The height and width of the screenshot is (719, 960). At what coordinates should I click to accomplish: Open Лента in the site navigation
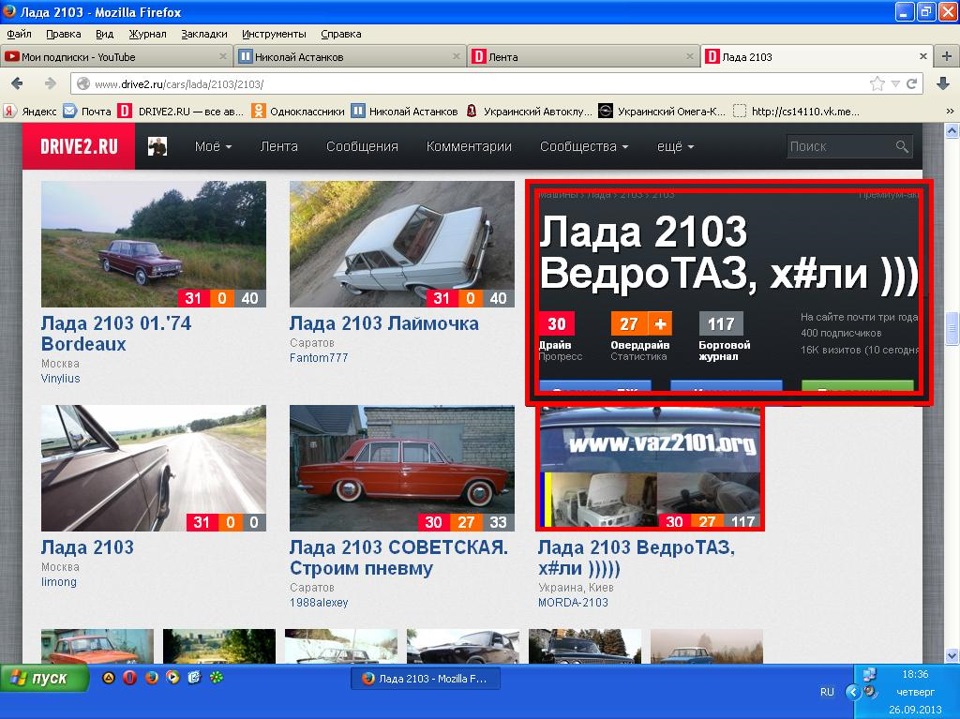pos(279,146)
